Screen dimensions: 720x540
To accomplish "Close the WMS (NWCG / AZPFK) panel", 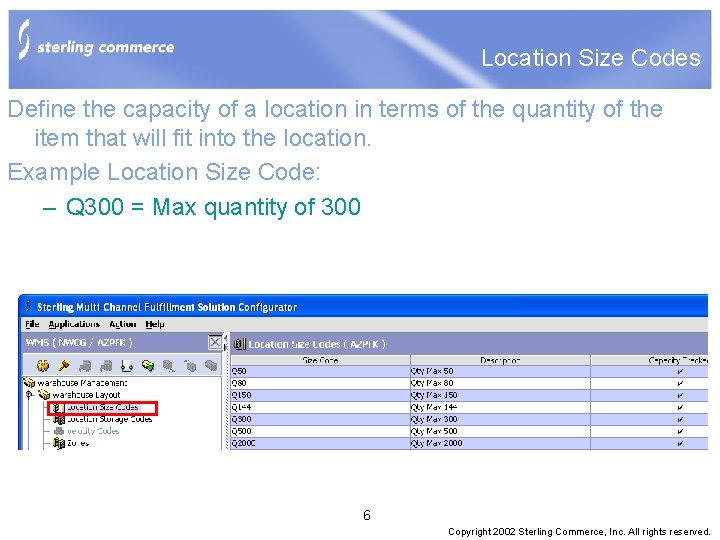I will coord(215,342).
